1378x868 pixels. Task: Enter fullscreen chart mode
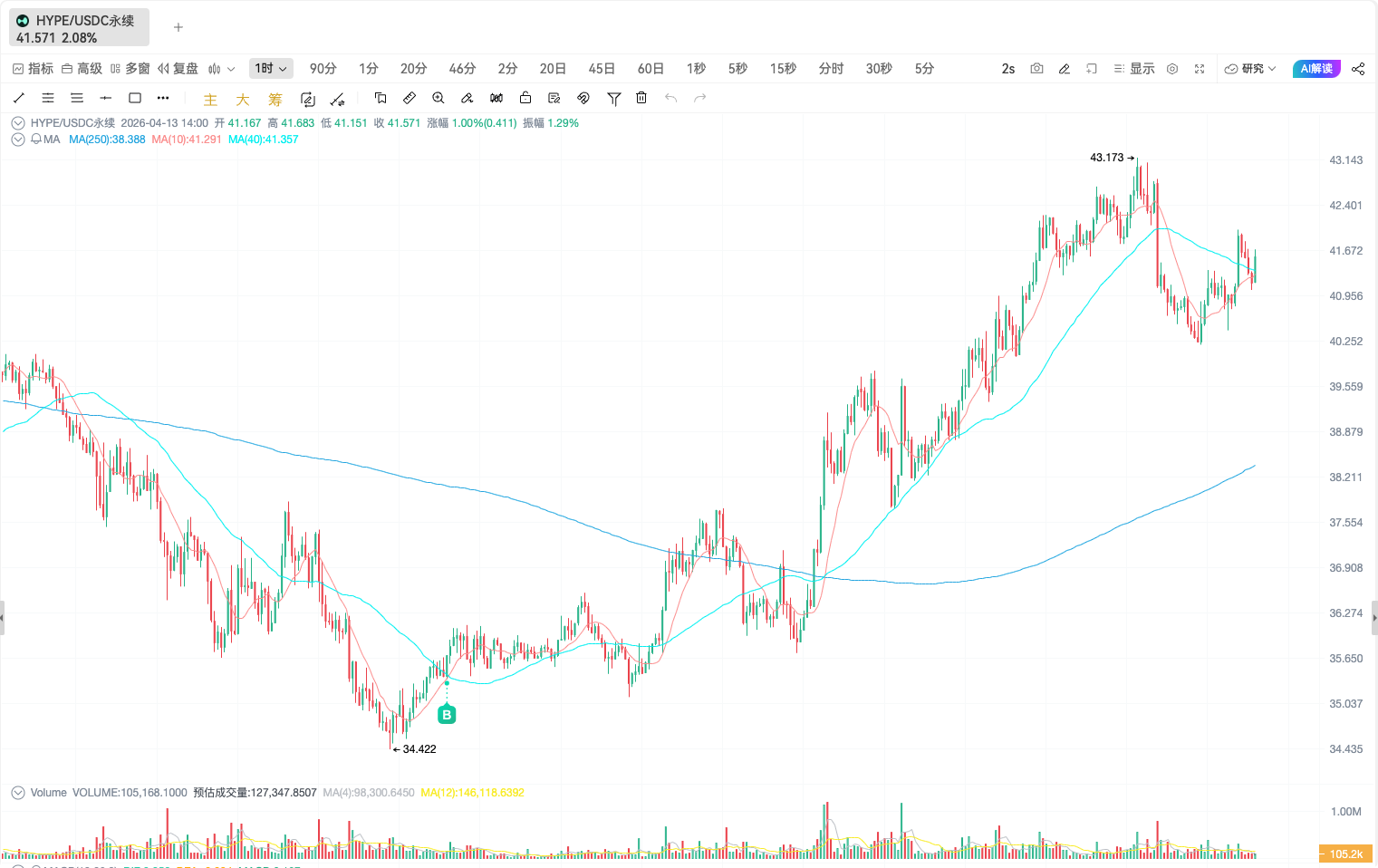pyautogui.click(x=1200, y=69)
